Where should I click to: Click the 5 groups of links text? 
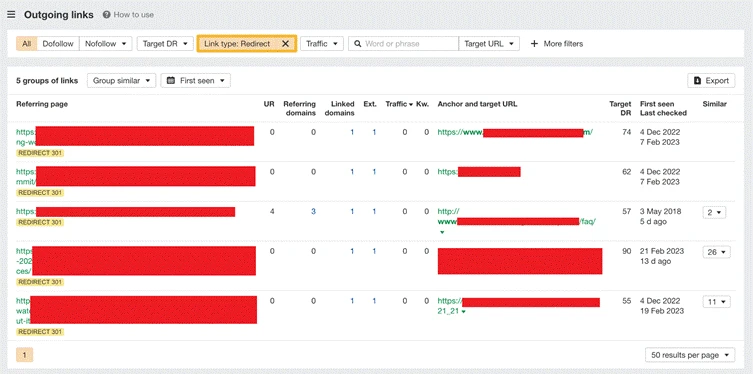click(47, 81)
